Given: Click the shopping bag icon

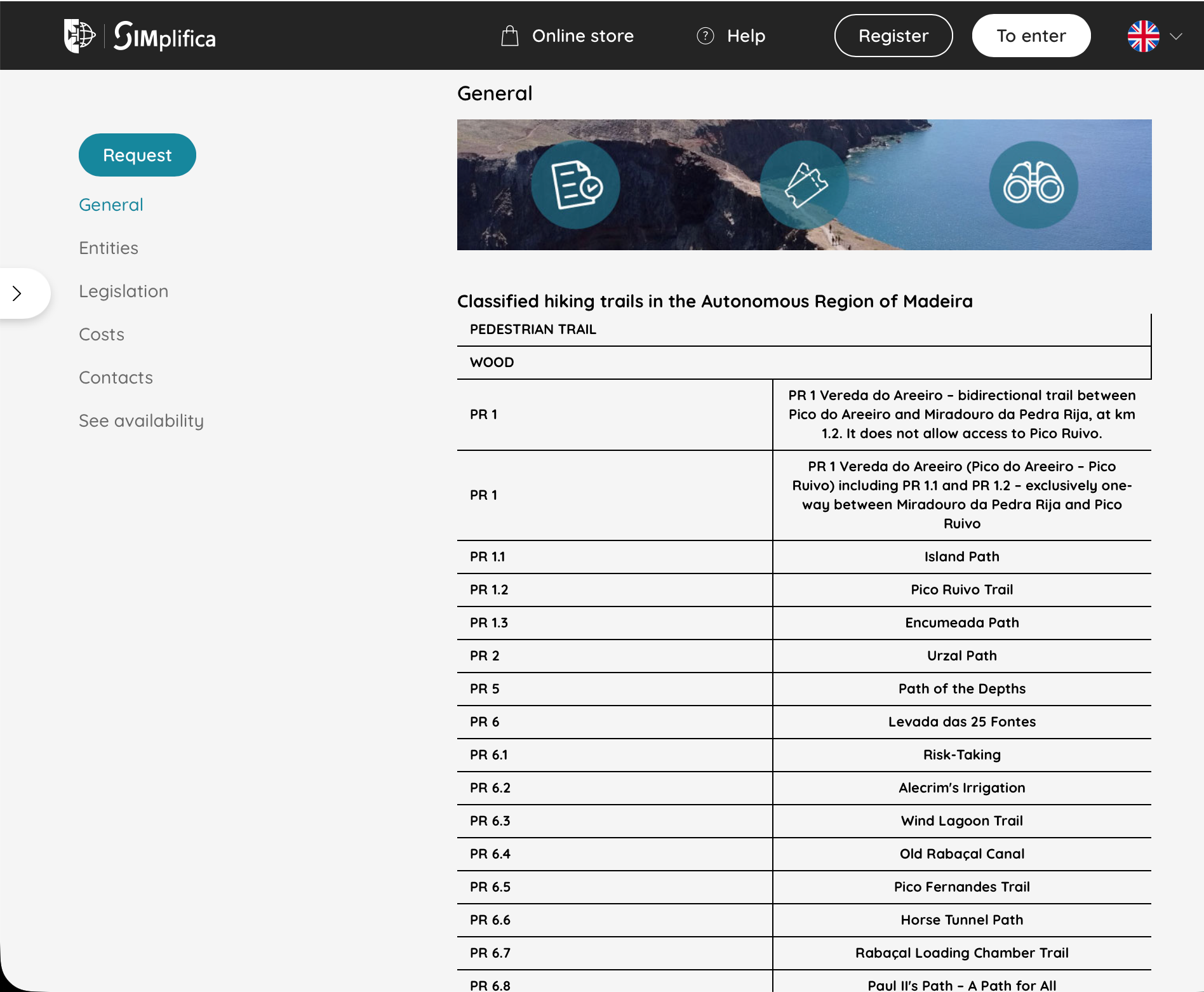Looking at the screenshot, I should (510, 36).
